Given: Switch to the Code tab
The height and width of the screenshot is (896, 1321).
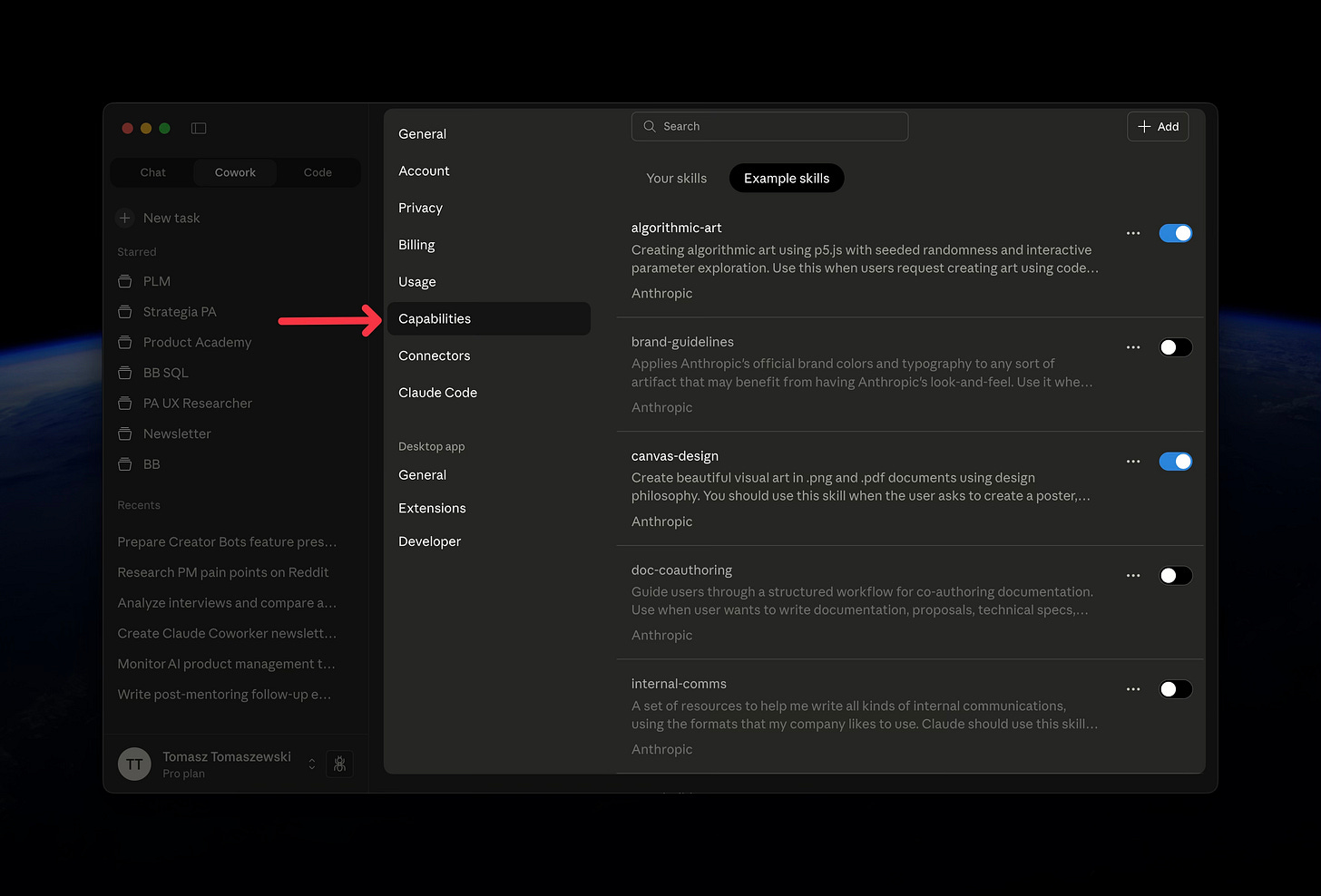Looking at the screenshot, I should (x=318, y=172).
